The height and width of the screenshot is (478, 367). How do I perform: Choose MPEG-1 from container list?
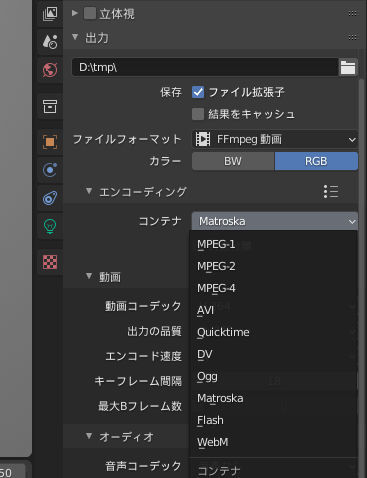click(273, 244)
